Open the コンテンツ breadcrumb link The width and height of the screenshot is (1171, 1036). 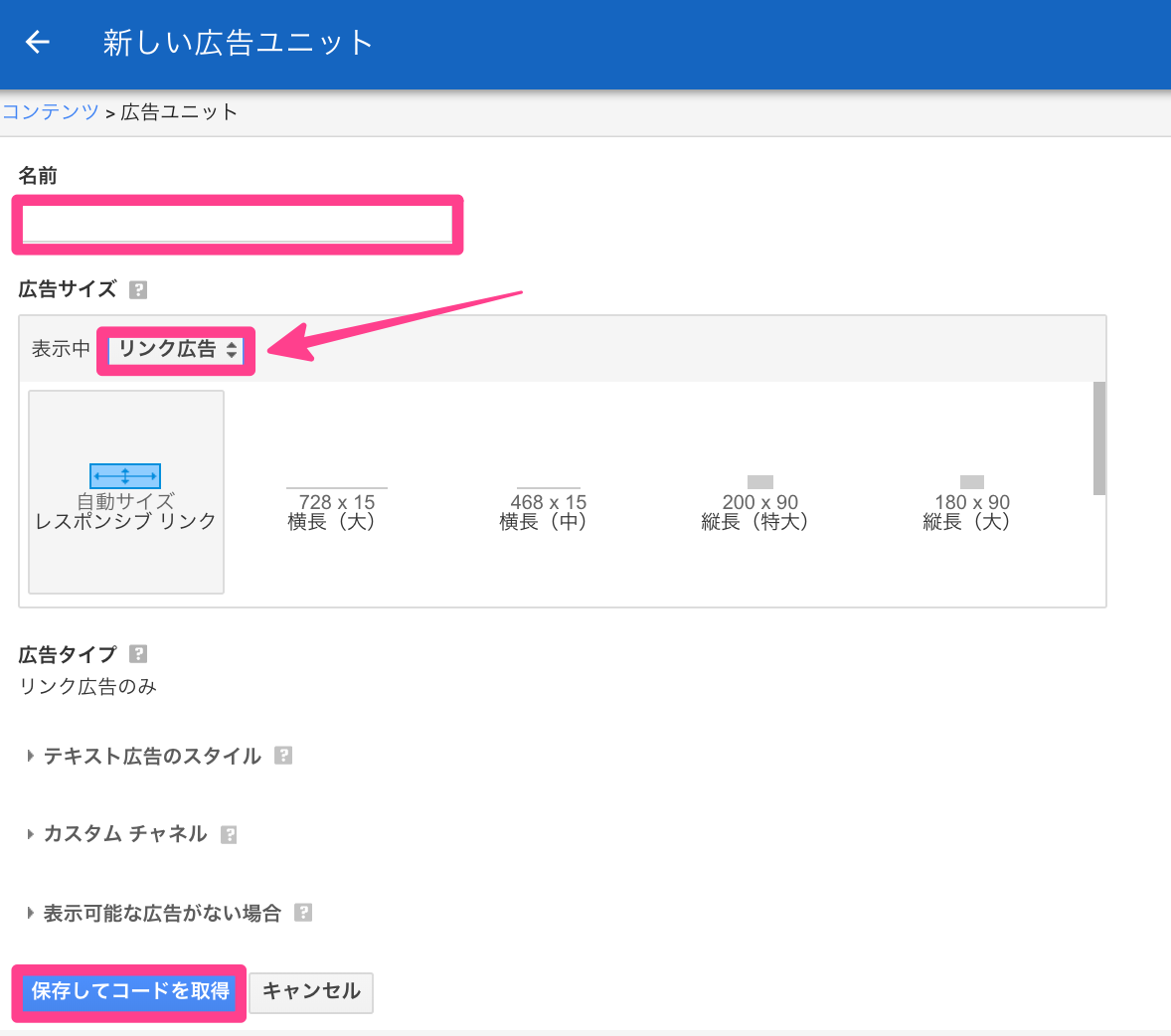[x=51, y=112]
